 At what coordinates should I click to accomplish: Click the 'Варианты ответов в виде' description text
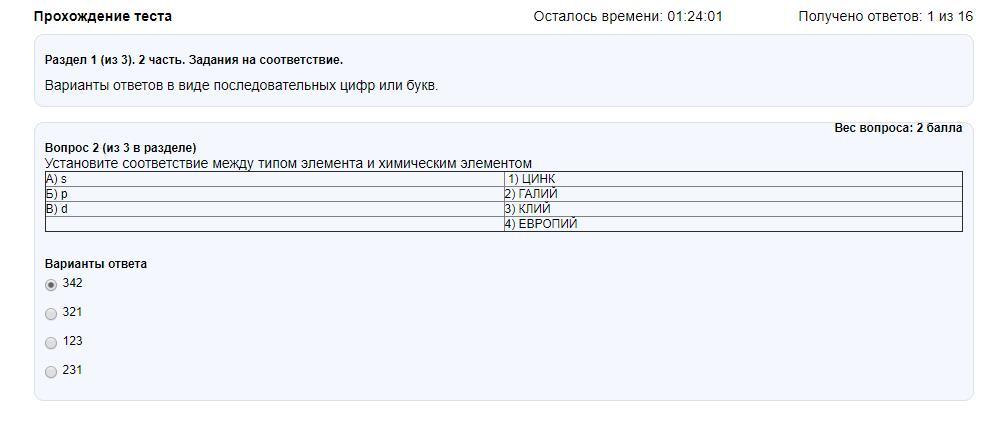241,85
